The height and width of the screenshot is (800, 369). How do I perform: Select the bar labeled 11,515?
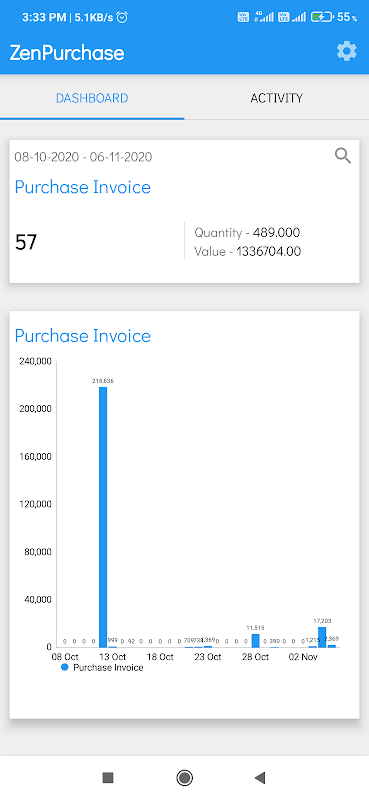click(255, 641)
